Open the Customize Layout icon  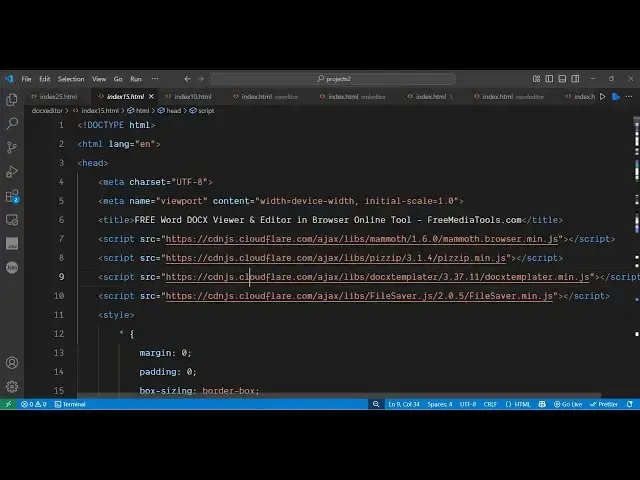tap(536, 79)
